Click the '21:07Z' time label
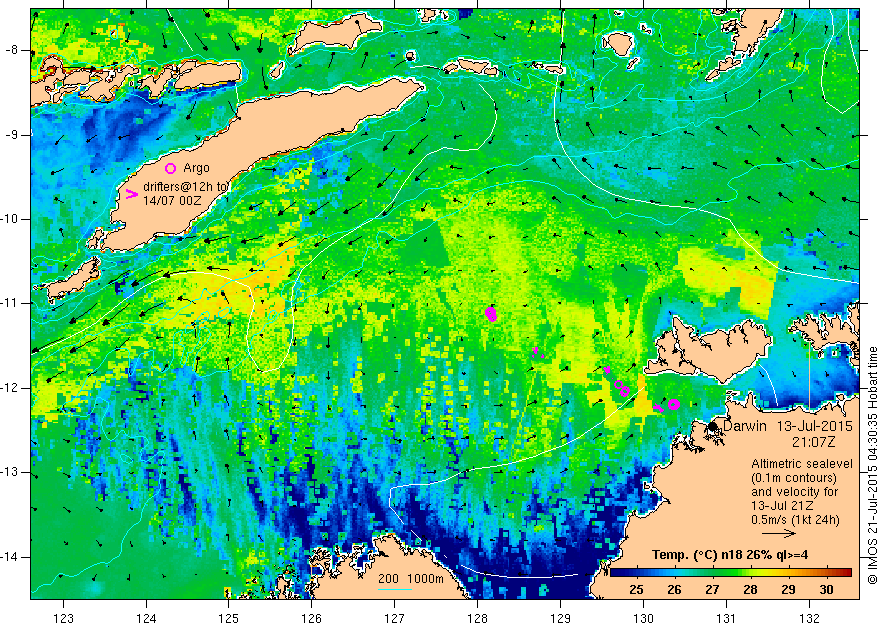Screen dimensions: 880x630 pyautogui.click(x=813, y=442)
